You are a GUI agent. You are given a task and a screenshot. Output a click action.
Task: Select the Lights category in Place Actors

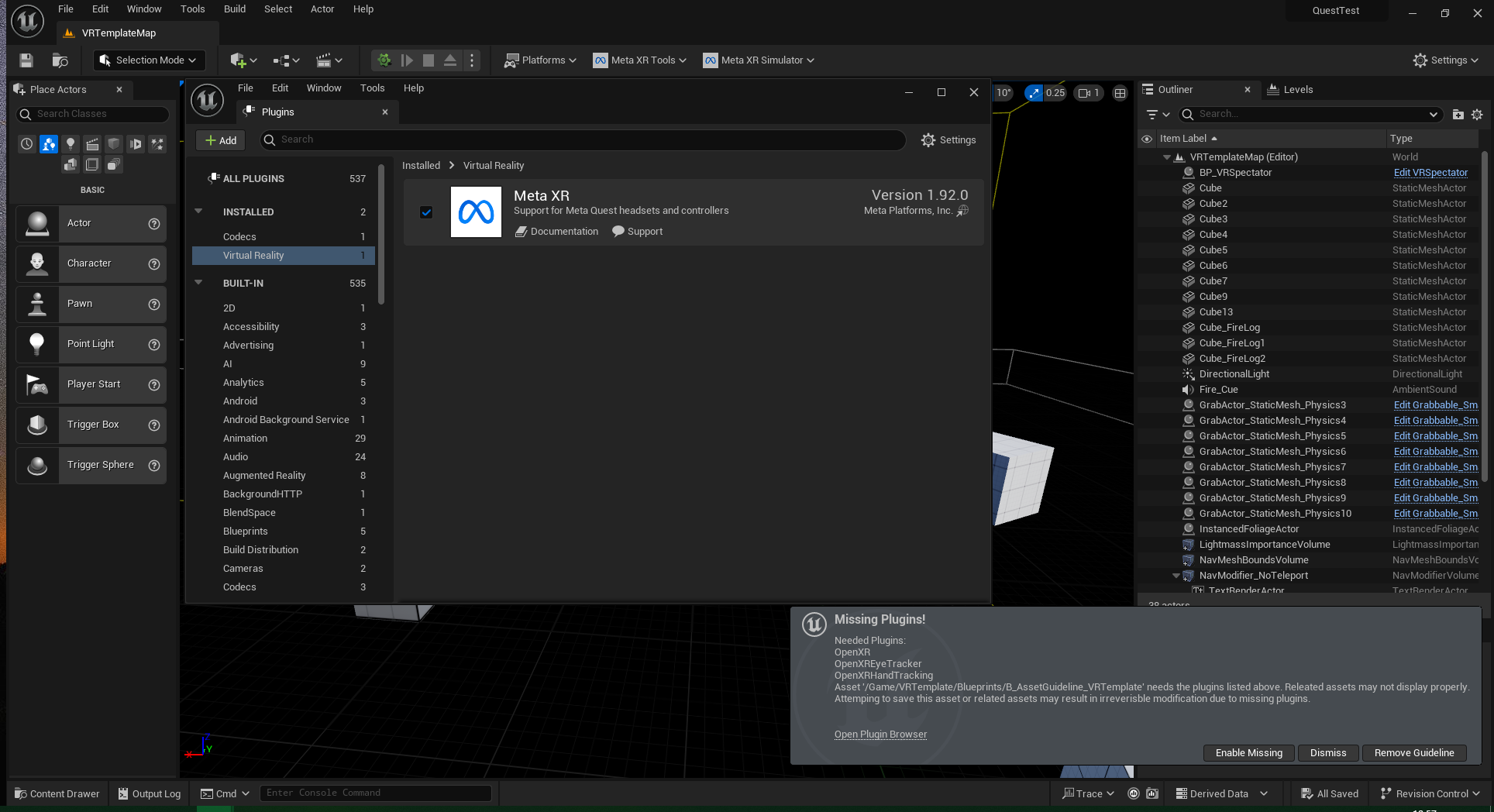[71, 144]
